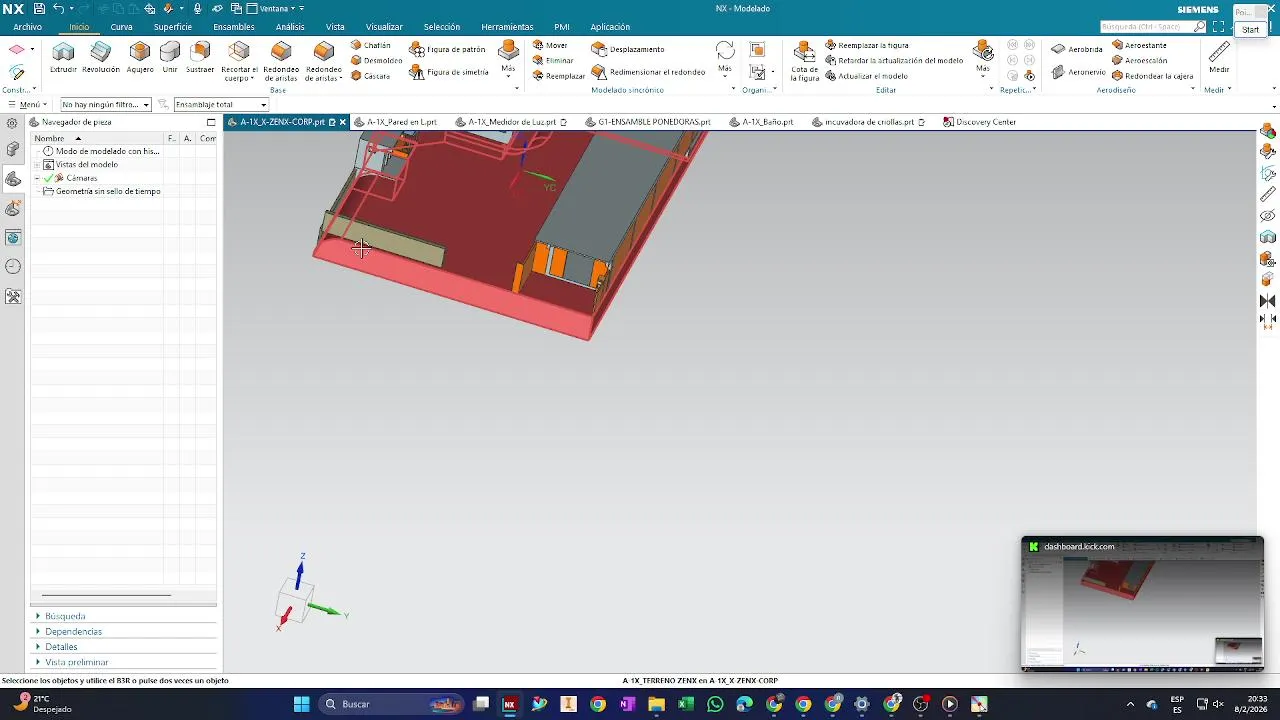The height and width of the screenshot is (720, 1280).
Task: Expand Más in Modelado sincrónico group
Action: 725,70
